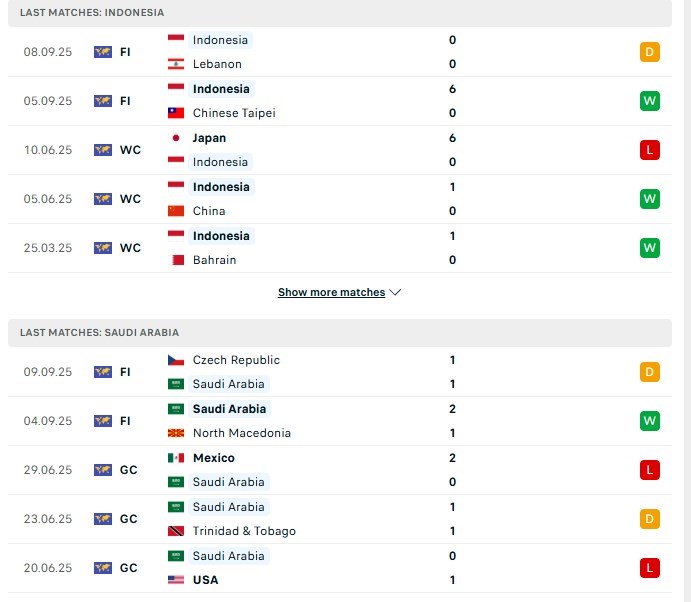
Task: Click the Trinidad & Tobago flag icon
Action: (x=176, y=531)
